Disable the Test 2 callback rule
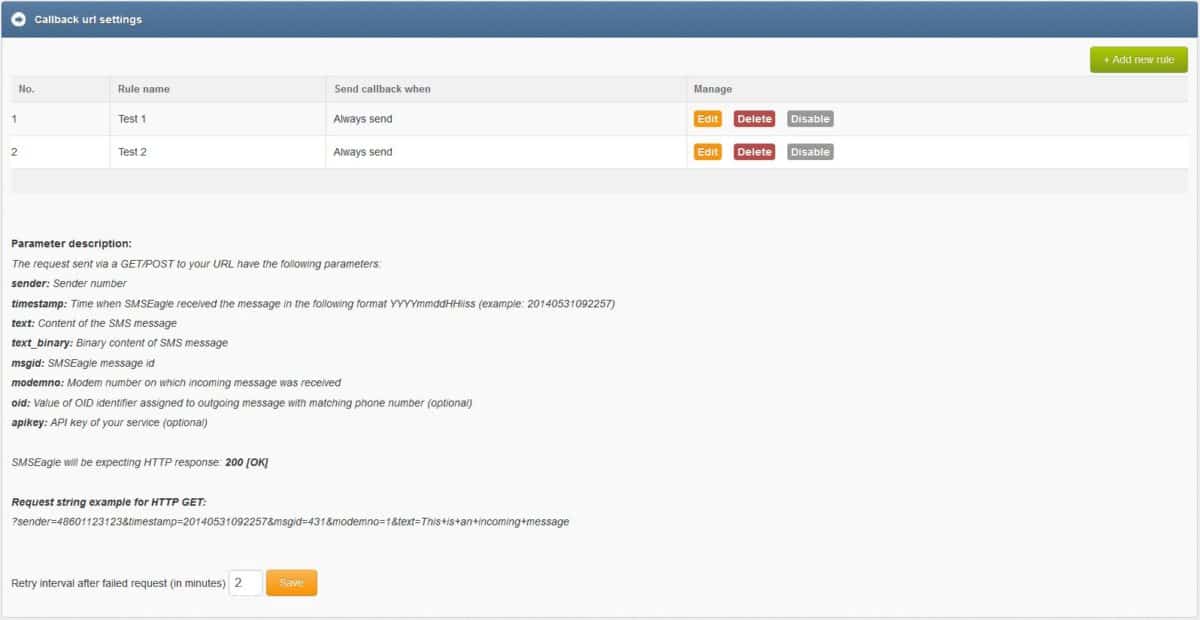 click(x=810, y=152)
